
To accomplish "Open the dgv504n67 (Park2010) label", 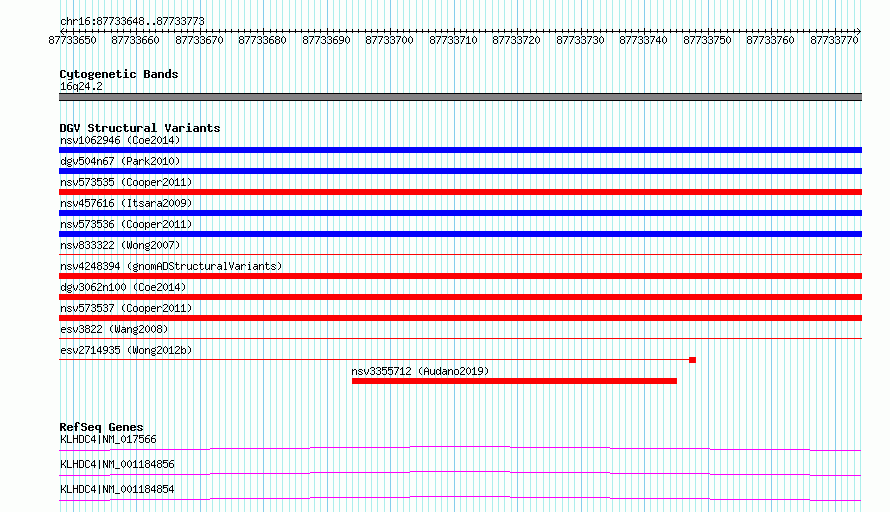I will click(x=120, y=161).
